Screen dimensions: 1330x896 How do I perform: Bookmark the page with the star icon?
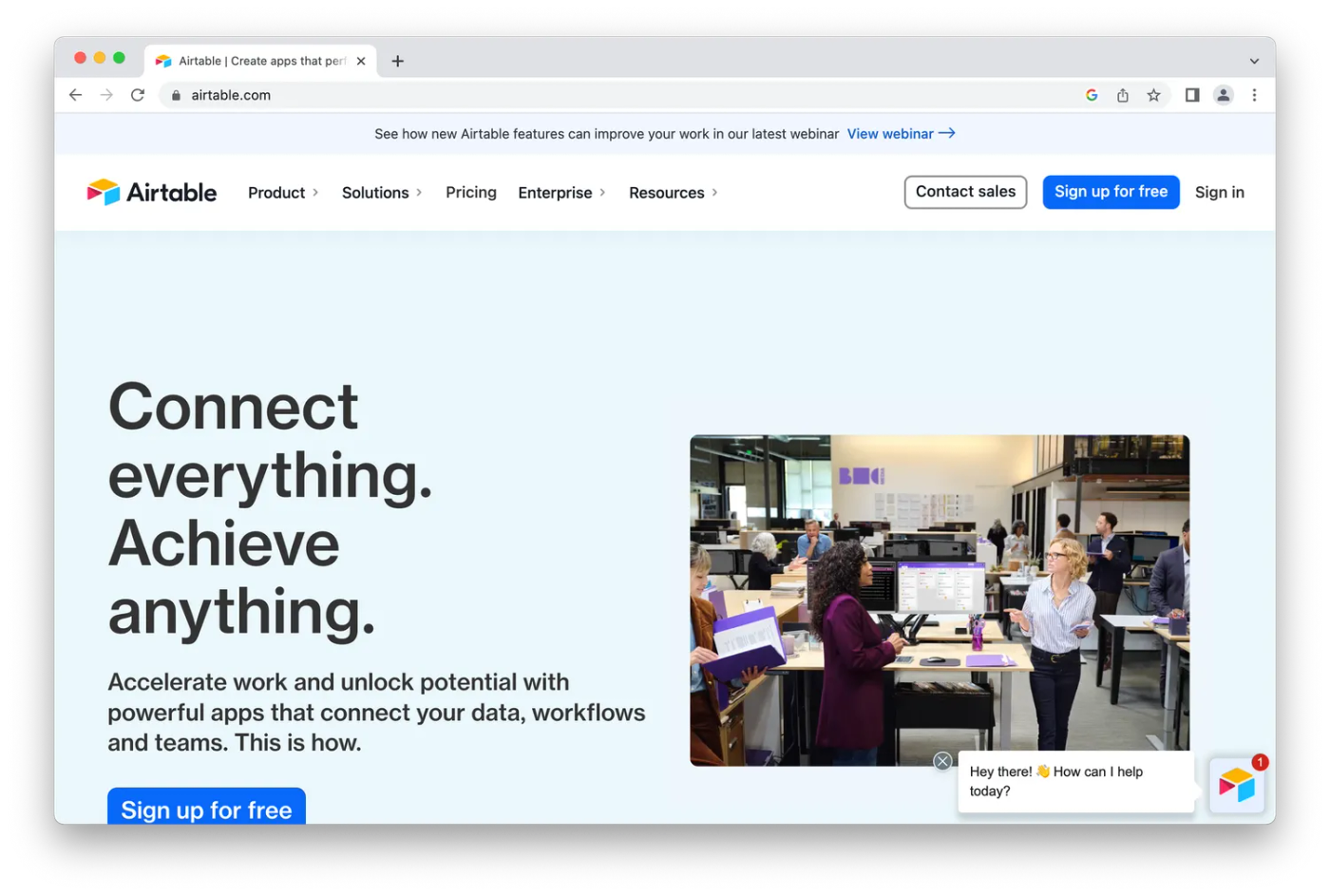[x=1153, y=95]
